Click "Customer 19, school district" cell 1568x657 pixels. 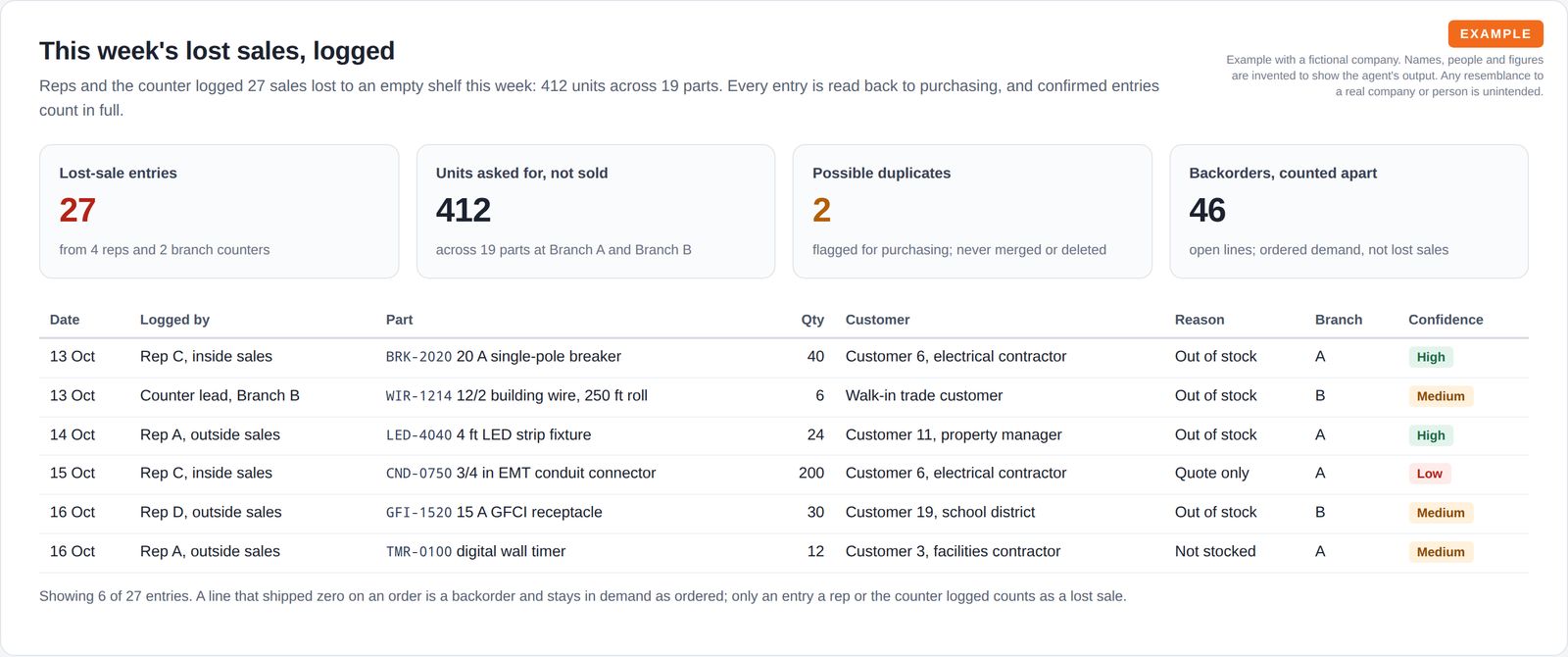940,512
